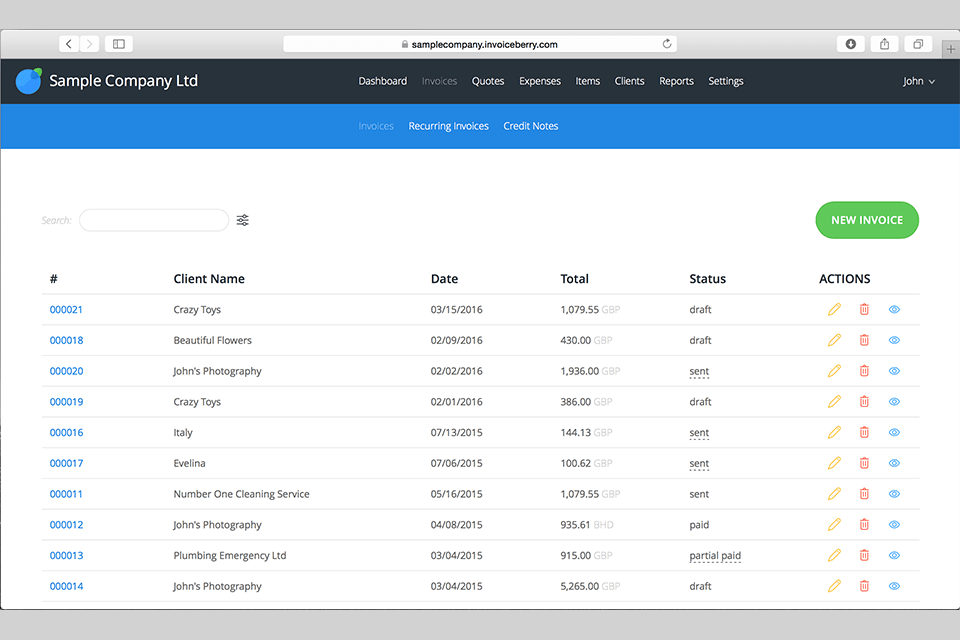View invoice 000011 with eye icon

point(894,494)
